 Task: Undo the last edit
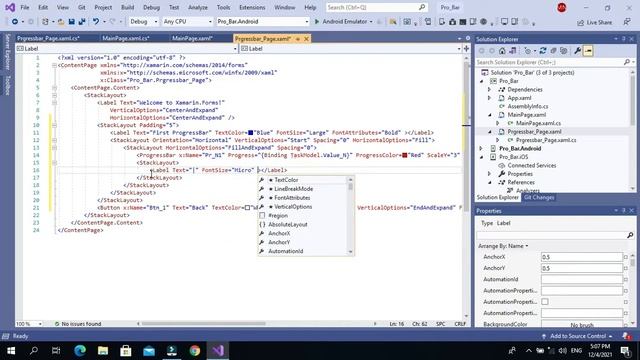96,22
